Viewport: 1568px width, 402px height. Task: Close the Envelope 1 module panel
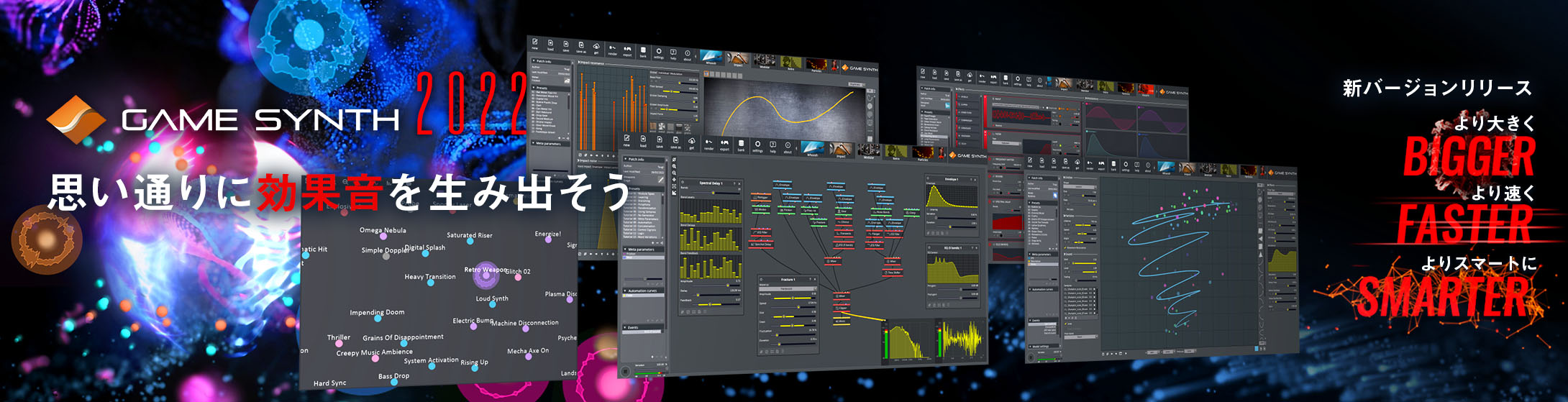coord(975,179)
